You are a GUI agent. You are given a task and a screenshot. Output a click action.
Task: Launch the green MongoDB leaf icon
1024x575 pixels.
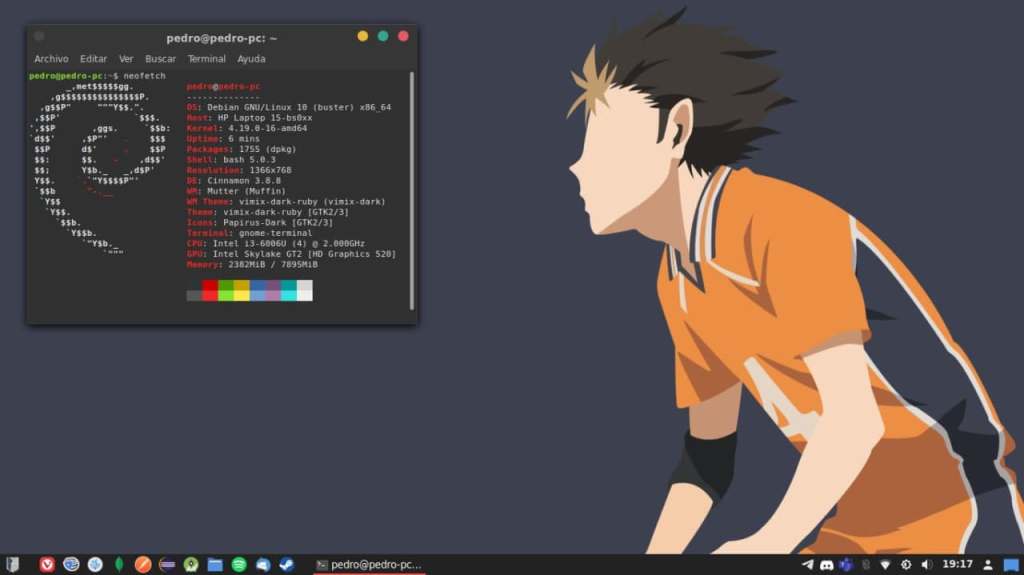(x=119, y=565)
